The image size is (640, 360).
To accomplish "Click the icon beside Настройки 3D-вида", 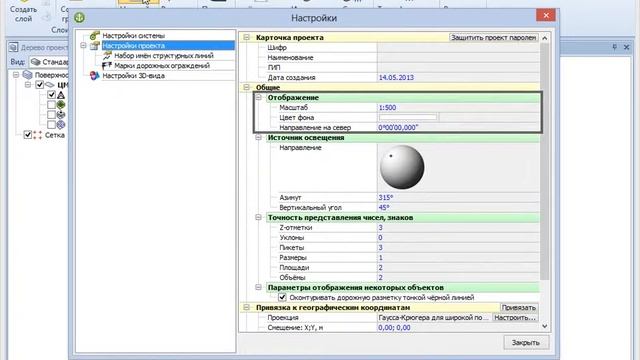I will point(95,76).
